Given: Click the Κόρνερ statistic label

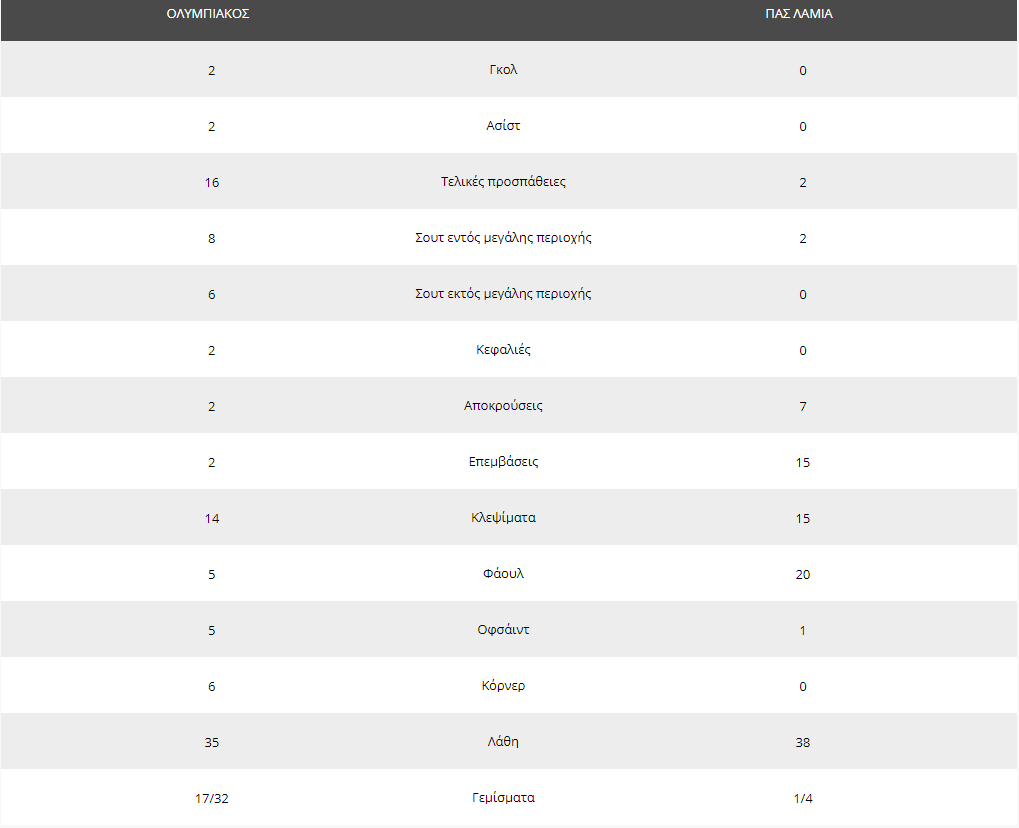Looking at the screenshot, I should click(503, 686).
